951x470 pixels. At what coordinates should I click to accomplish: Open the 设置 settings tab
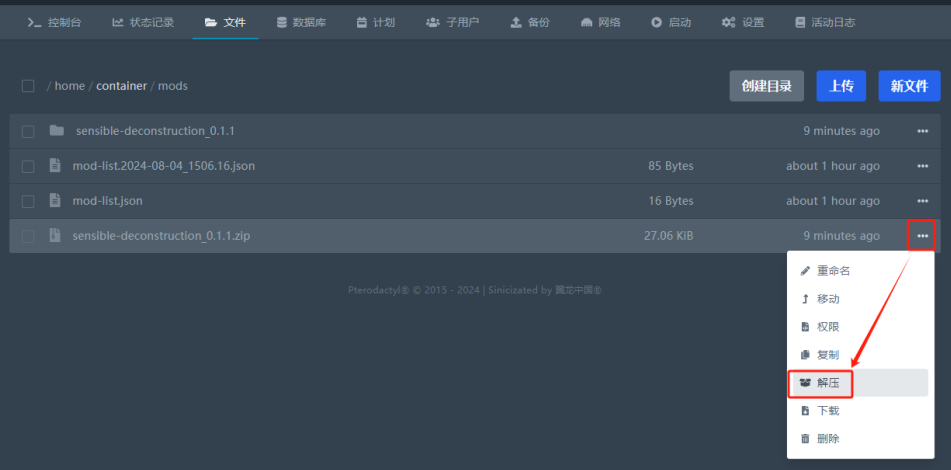(x=743, y=22)
